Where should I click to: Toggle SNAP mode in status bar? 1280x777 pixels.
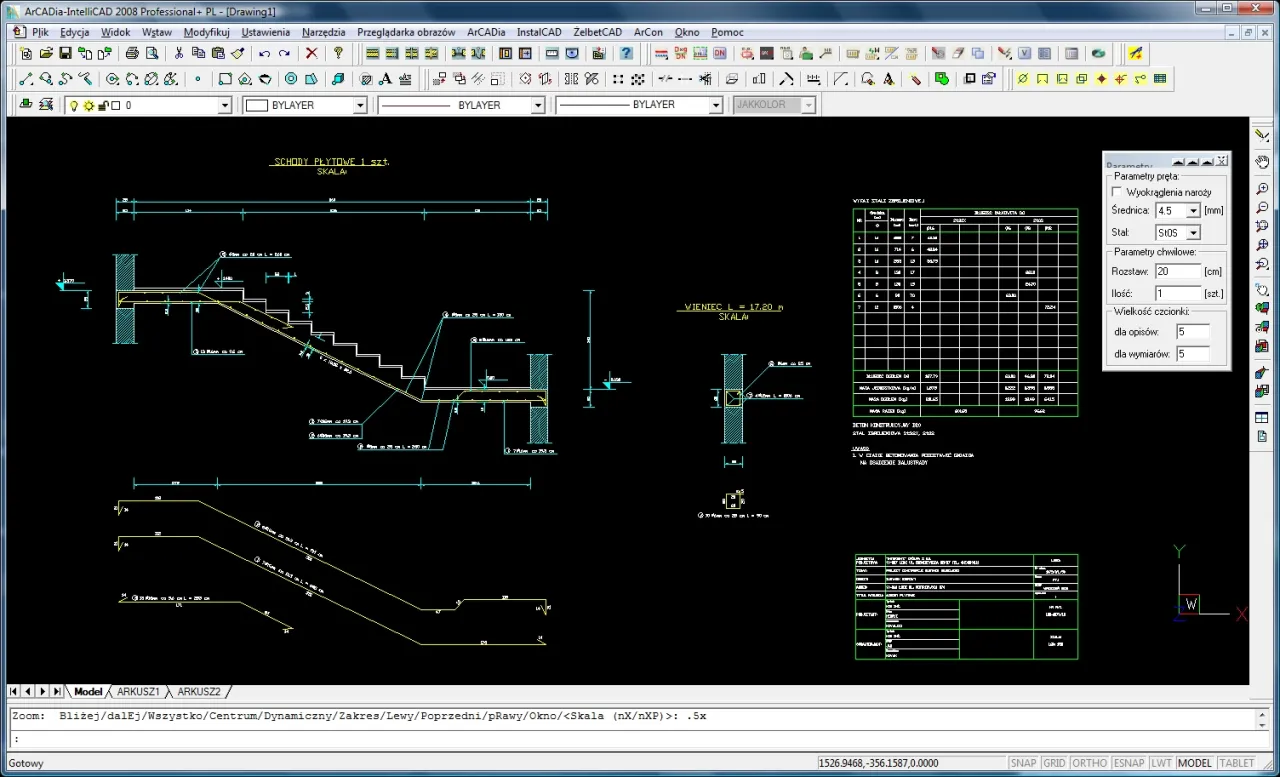[1023, 763]
